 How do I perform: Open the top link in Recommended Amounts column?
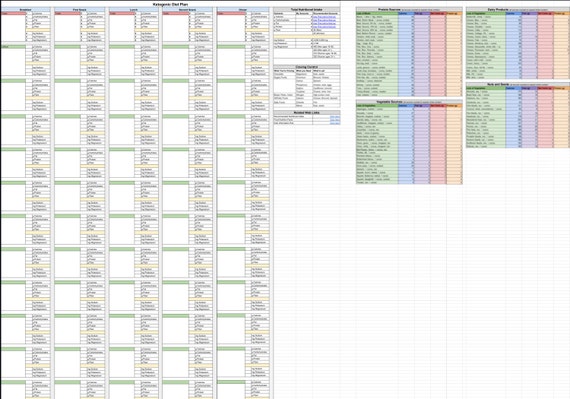coord(324,17)
